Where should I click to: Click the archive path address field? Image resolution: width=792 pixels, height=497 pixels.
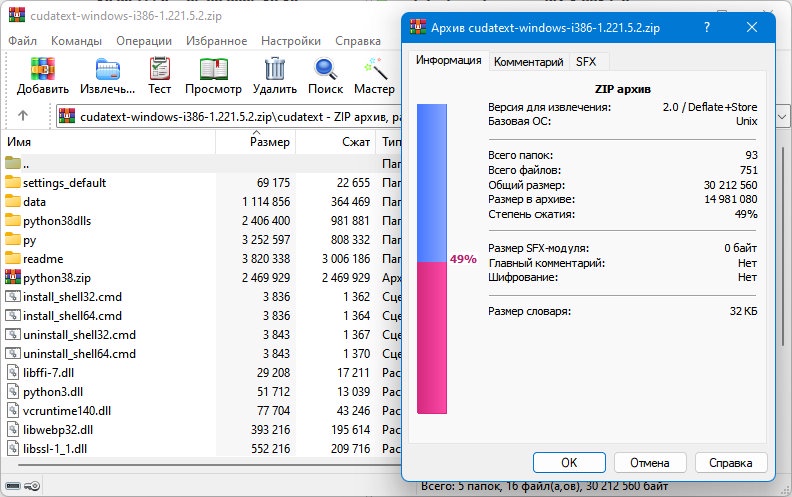(x=229, y=117)
